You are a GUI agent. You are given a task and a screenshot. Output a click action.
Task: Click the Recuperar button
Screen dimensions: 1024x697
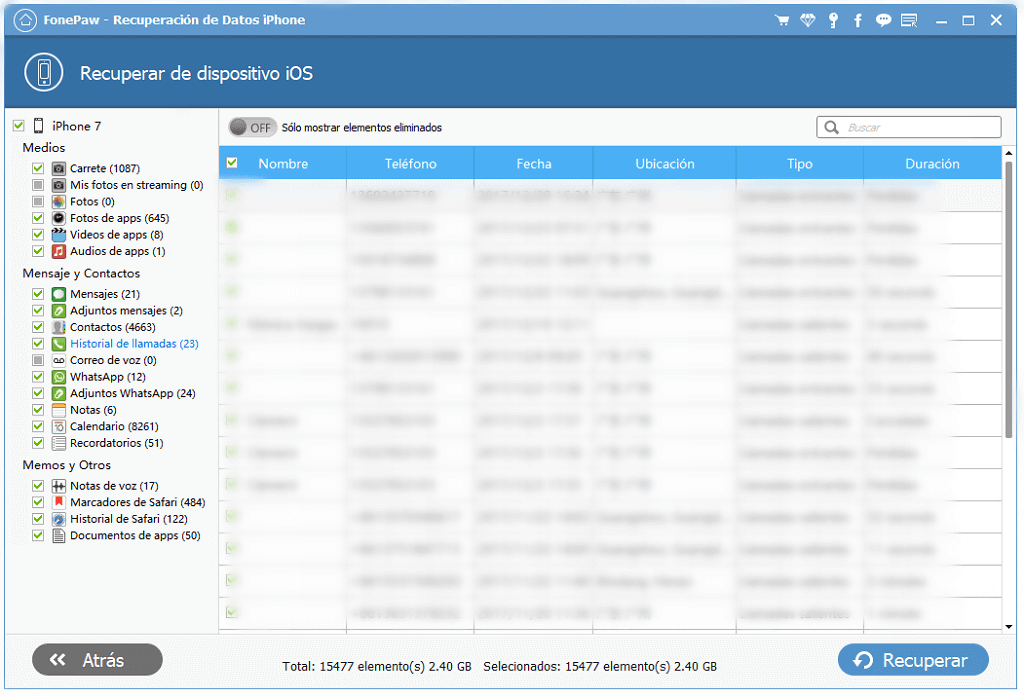tap(913, 660)
